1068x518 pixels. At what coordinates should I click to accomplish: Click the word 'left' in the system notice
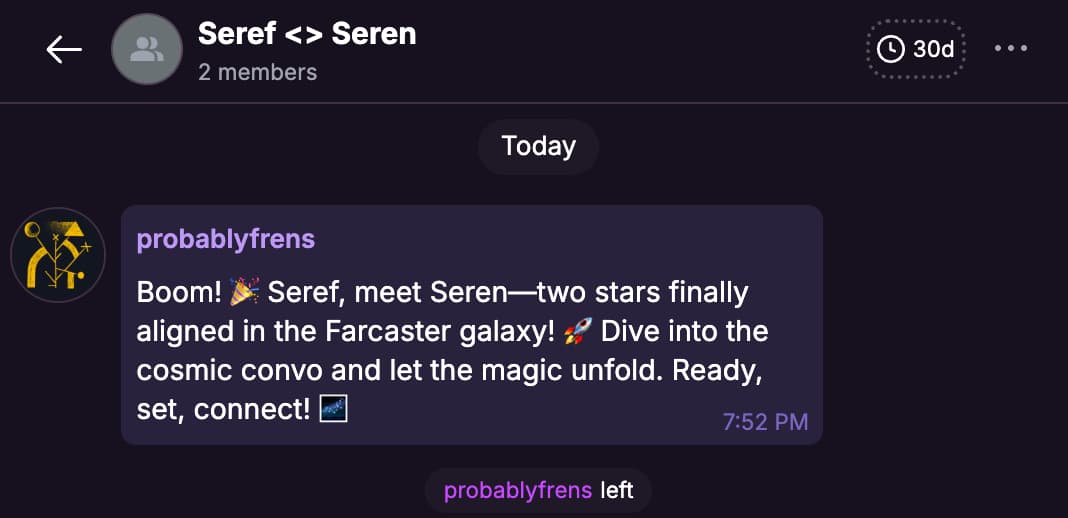pos(616,491)
